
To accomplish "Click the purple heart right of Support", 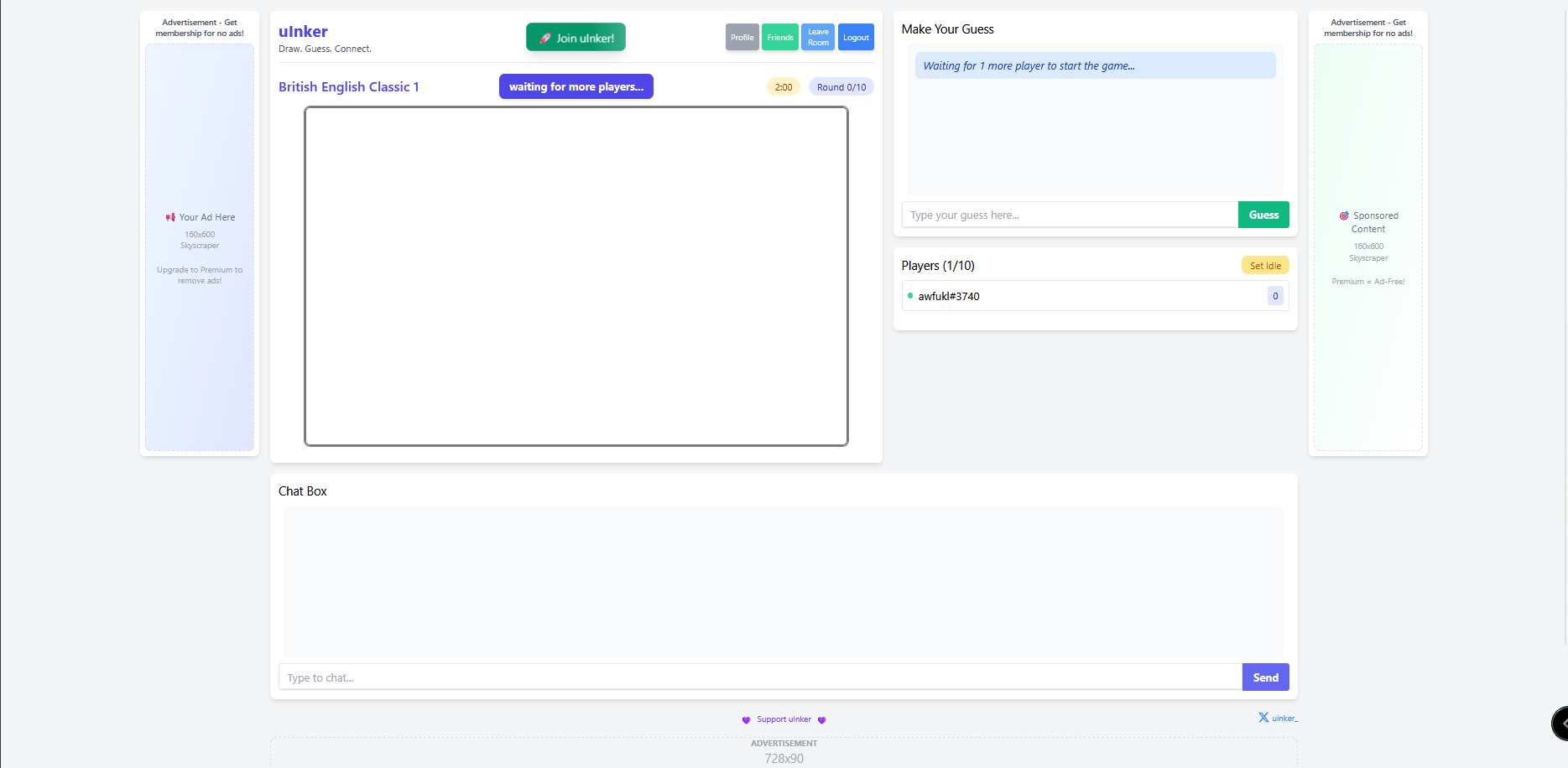I will coord(821,720).
